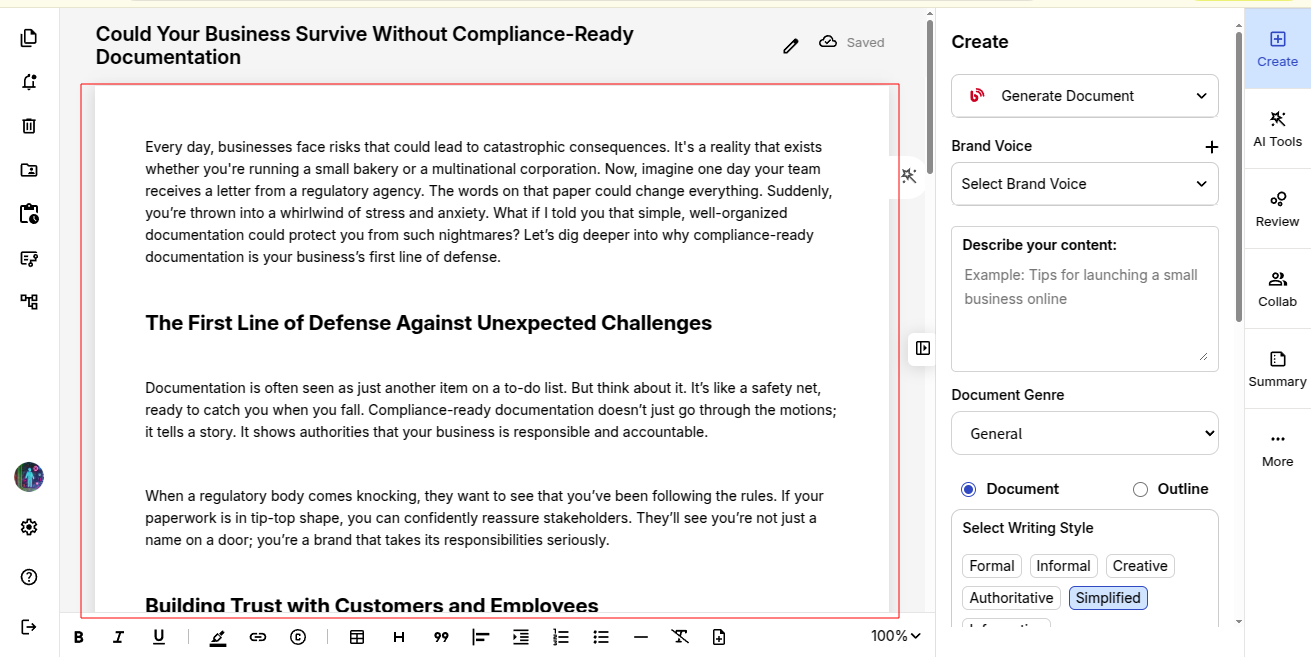Insert a hyperlink using the link icon
Image resolution: width=1311 pixels, height=657 pixels.
258,637
